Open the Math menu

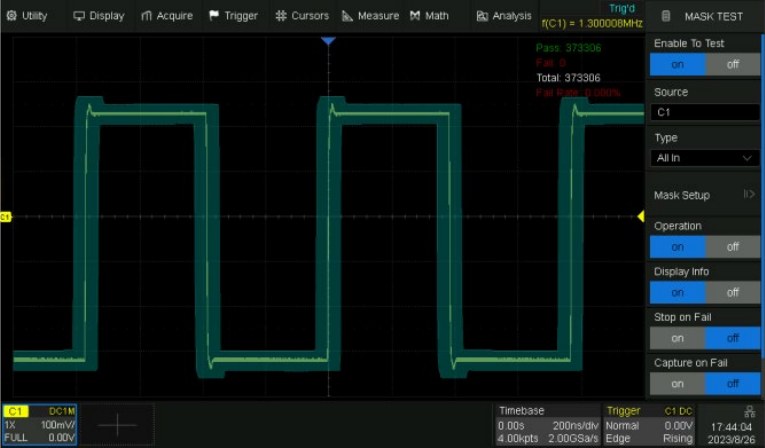[x=429, y=16]
